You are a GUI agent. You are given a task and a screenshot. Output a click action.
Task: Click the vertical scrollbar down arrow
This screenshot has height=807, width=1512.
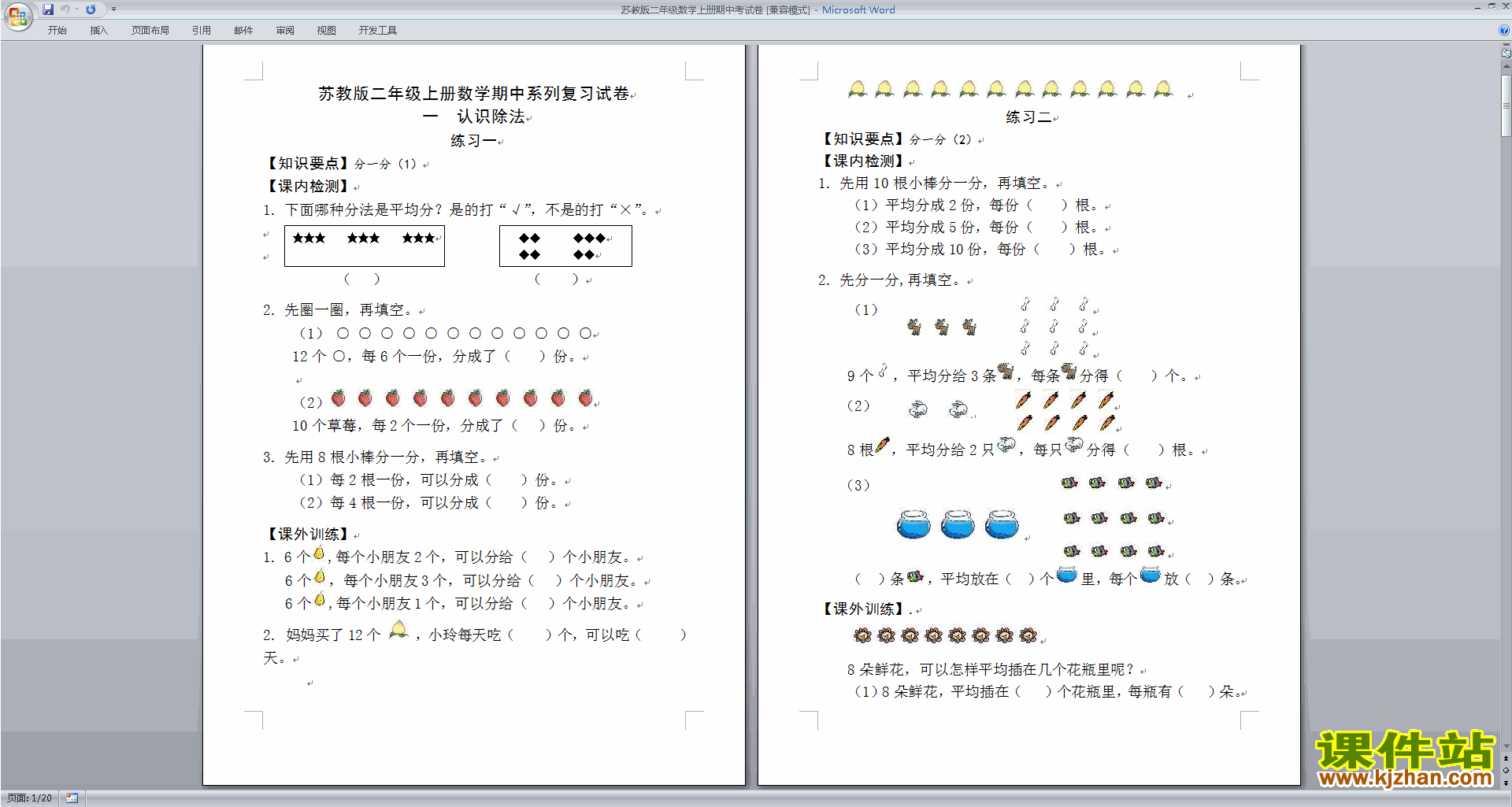click(x=1506, y=746)
